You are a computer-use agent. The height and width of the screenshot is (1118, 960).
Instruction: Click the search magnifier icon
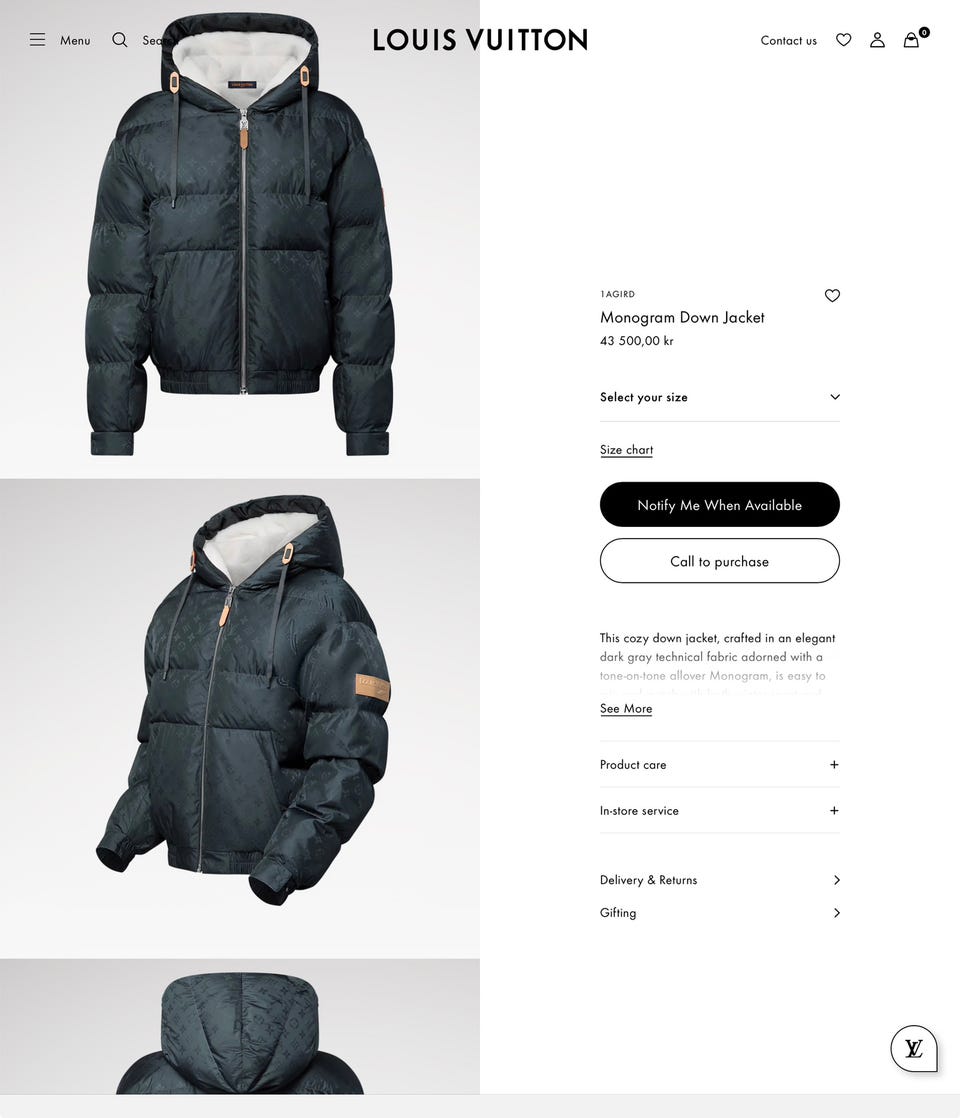pyautogui.click(x=120, y=40)
